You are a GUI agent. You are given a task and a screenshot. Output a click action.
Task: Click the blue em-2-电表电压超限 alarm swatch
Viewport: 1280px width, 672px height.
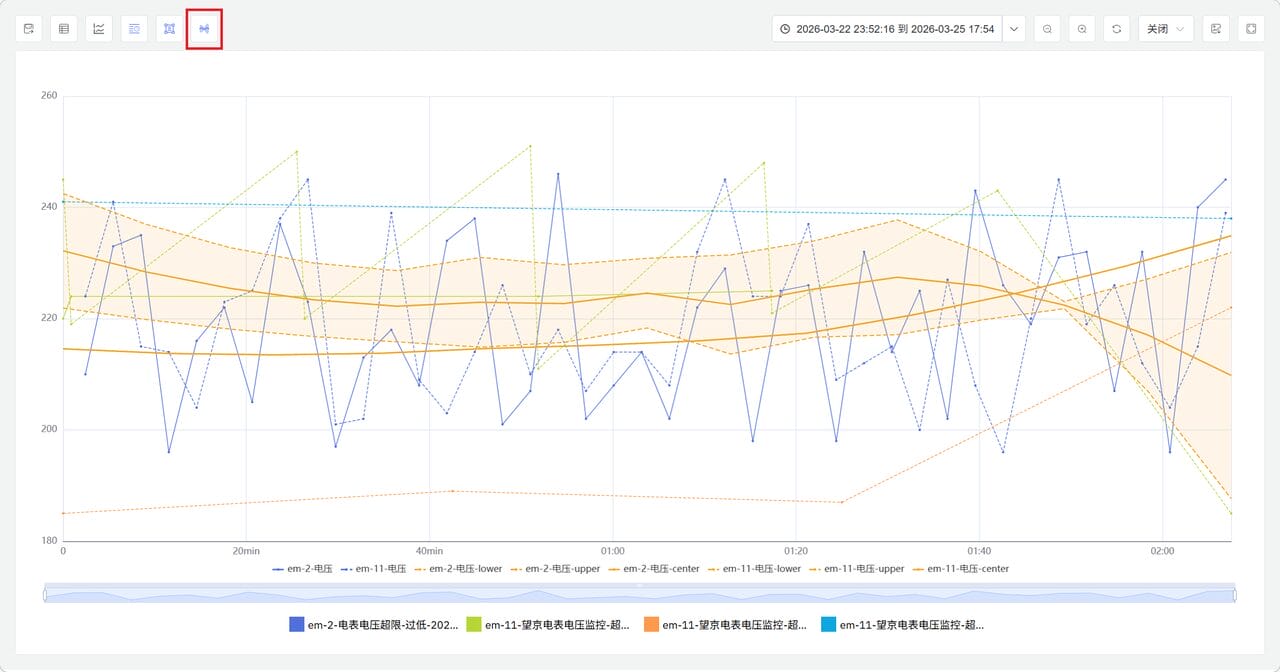point(297,625)
